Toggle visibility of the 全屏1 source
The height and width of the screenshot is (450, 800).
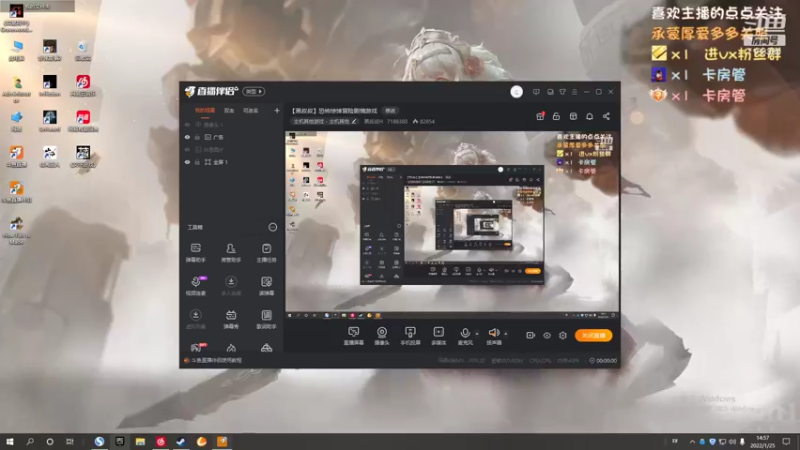[187, 162]
